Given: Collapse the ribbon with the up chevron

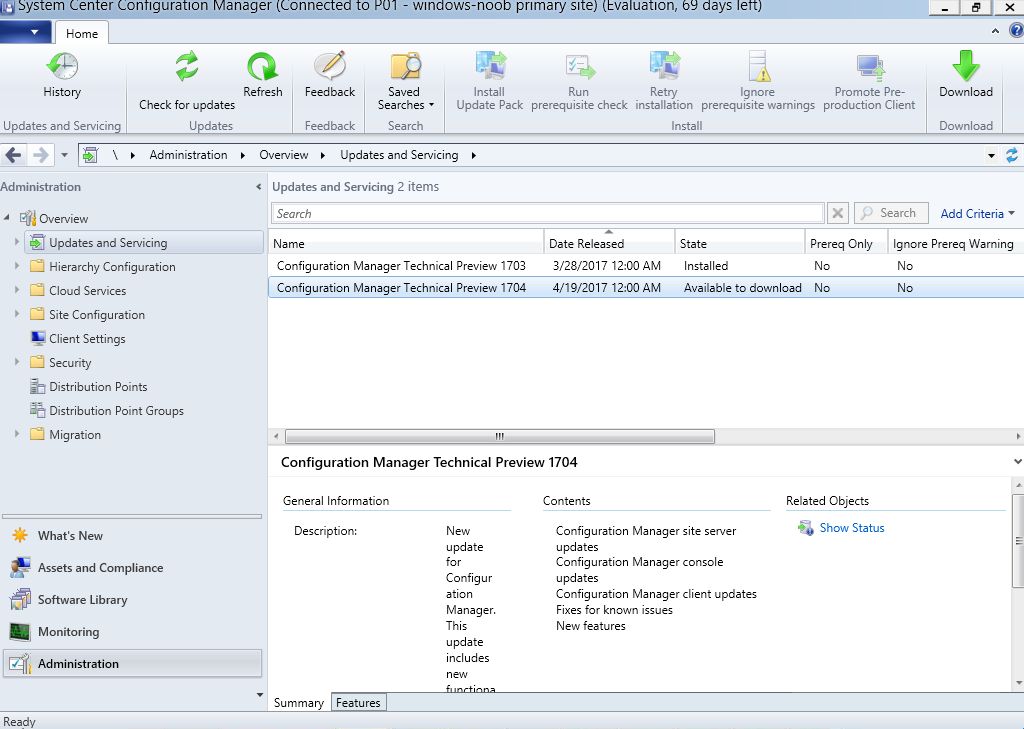Looking at the screenshot, I should [x=995, y=31].
